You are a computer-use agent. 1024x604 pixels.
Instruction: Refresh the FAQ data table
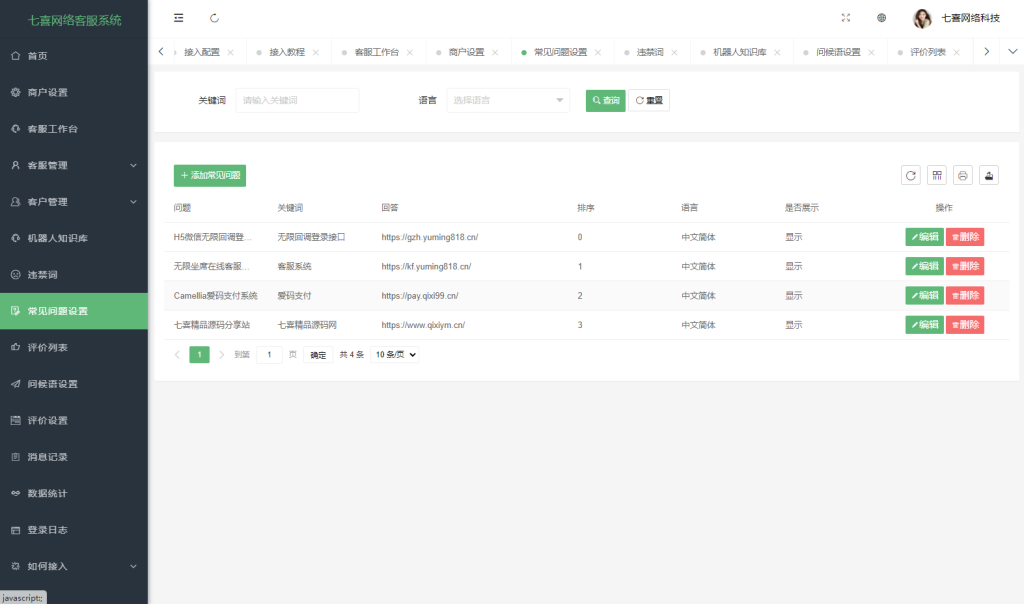point(911,174)
